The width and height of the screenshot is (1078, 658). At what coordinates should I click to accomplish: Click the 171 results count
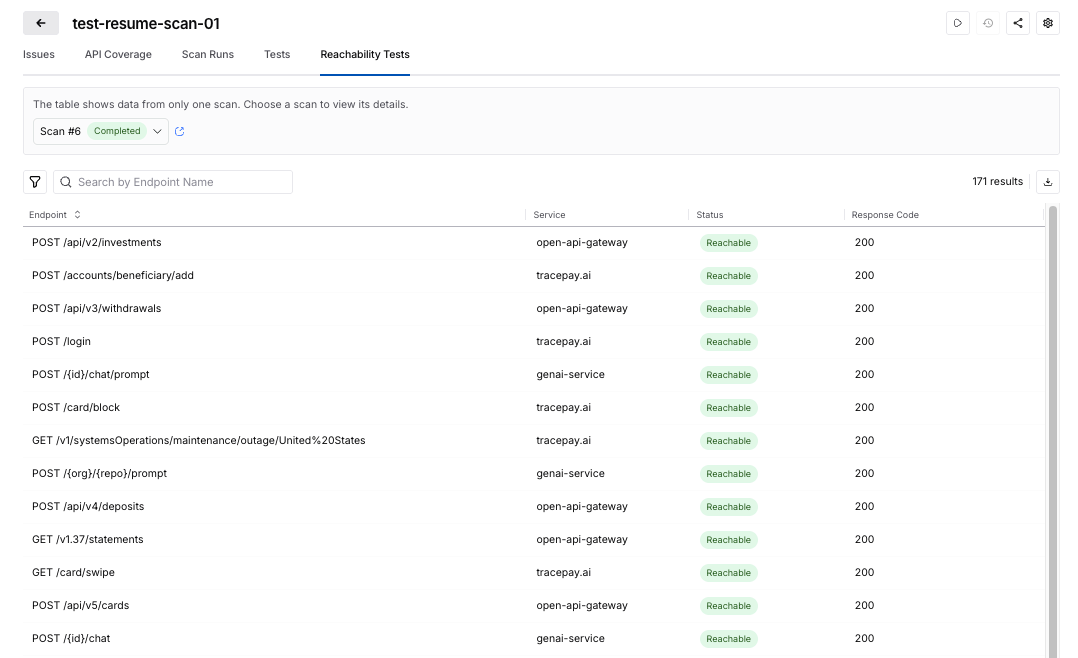tap(998, 182)
